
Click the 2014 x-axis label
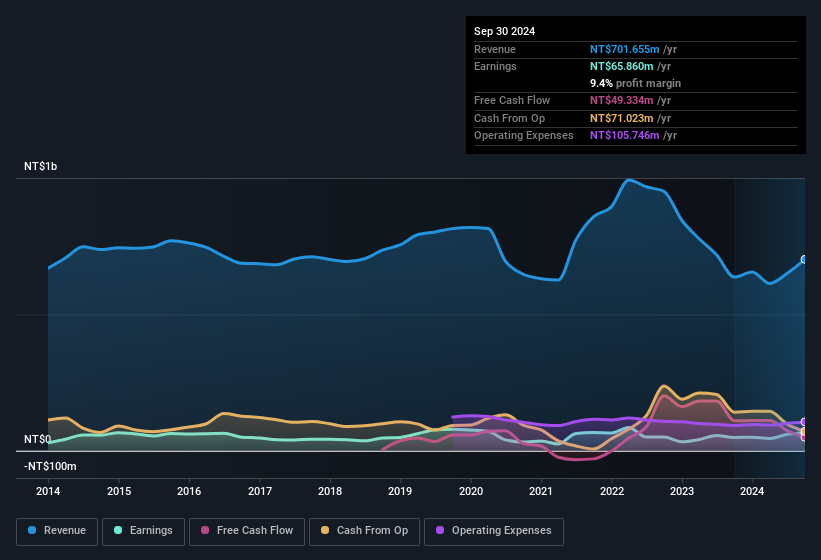point(48,491)
